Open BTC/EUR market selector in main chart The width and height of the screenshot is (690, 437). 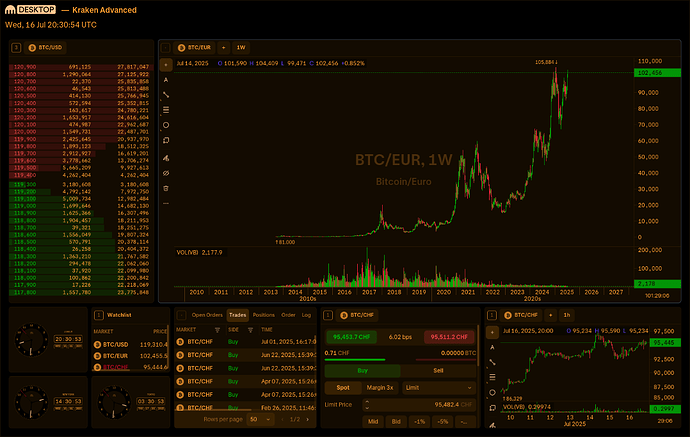click(x=195, y=48)
